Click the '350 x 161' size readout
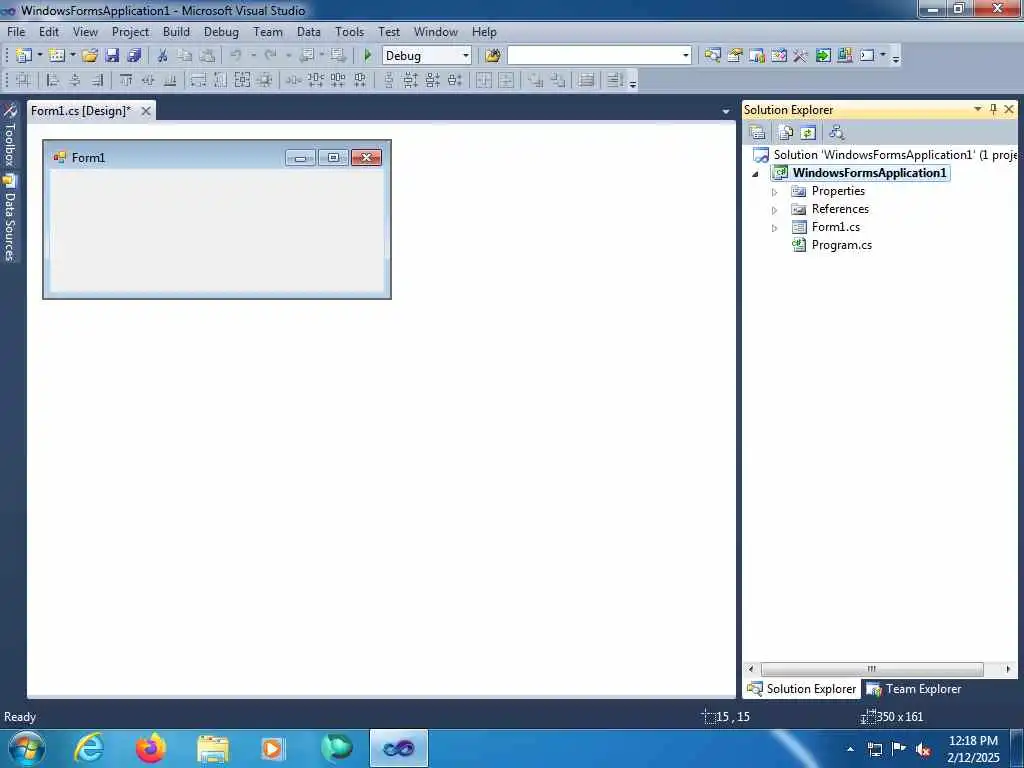Image resolution: width=1024 pixels, height=768 pixels. (899, 716)
